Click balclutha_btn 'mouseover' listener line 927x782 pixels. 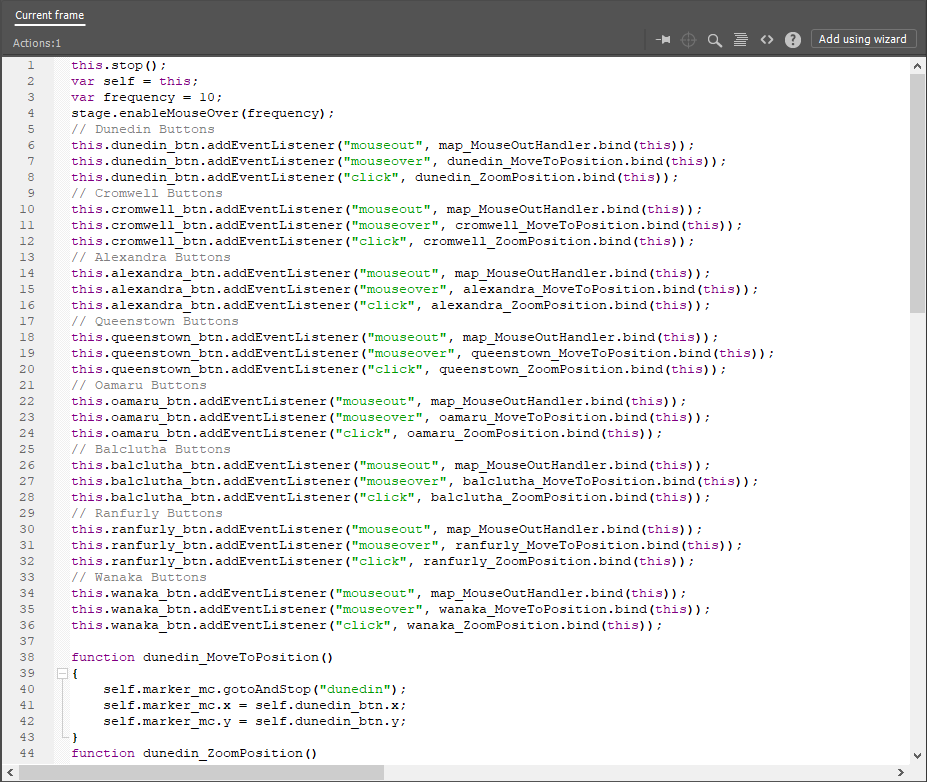[414, 481]
